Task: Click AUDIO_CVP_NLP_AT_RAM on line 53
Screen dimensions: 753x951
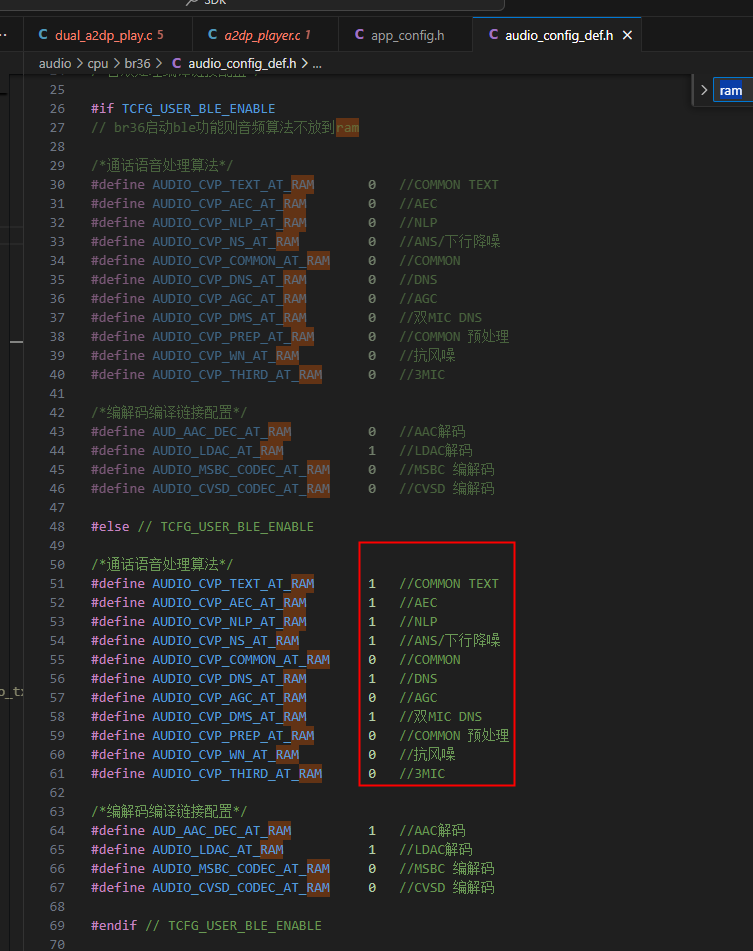Action: (x=229, y=621)
